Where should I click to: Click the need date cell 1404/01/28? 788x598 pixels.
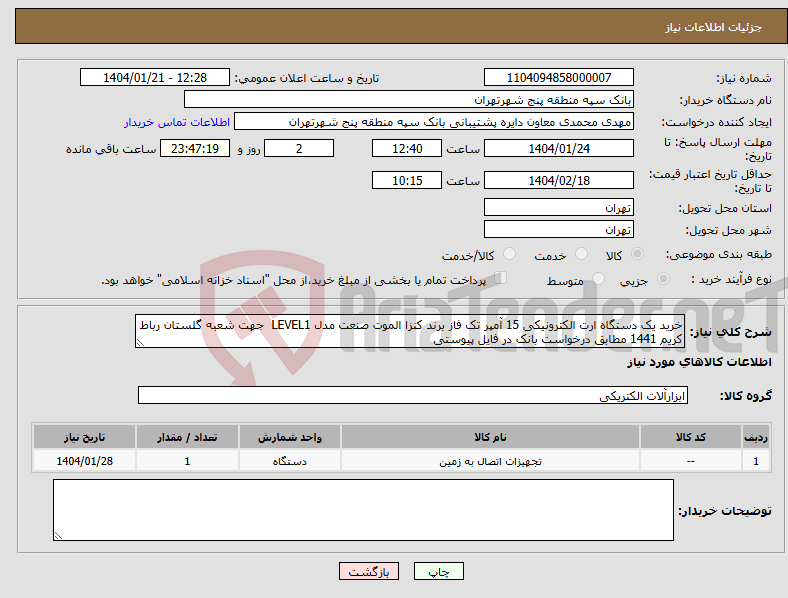(x=84, y=461)
